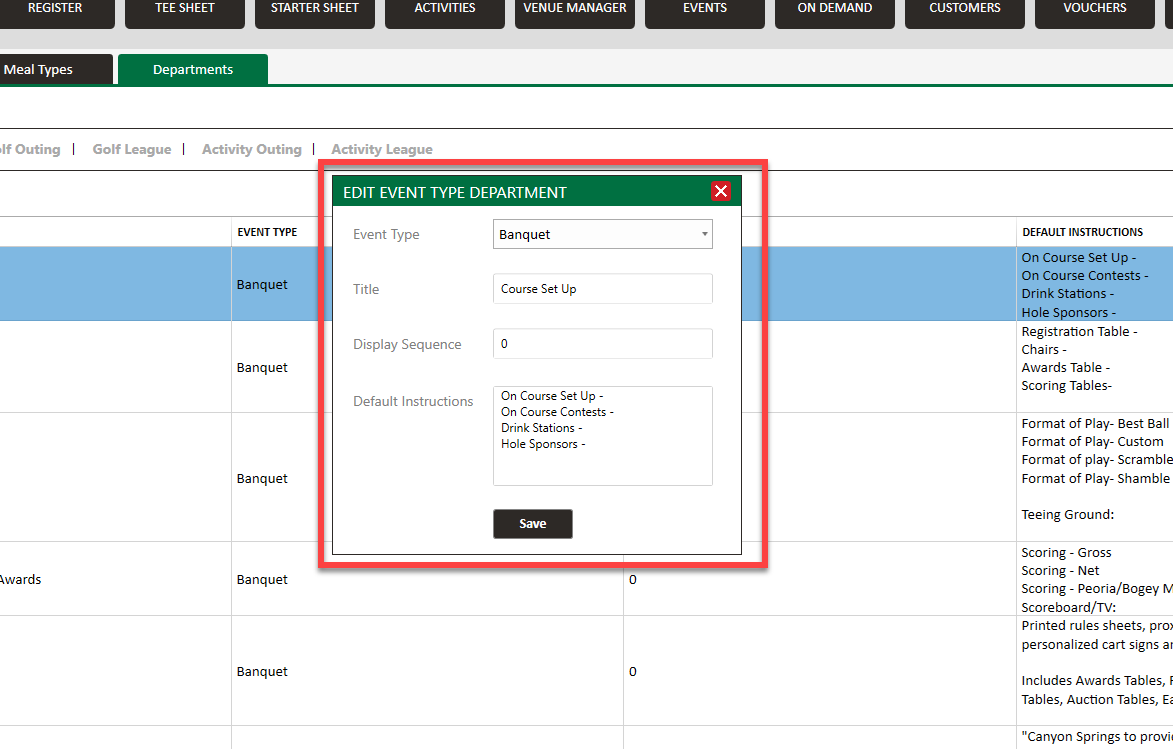
Task: Go to Tee Sheet
Action: (185, 10)
